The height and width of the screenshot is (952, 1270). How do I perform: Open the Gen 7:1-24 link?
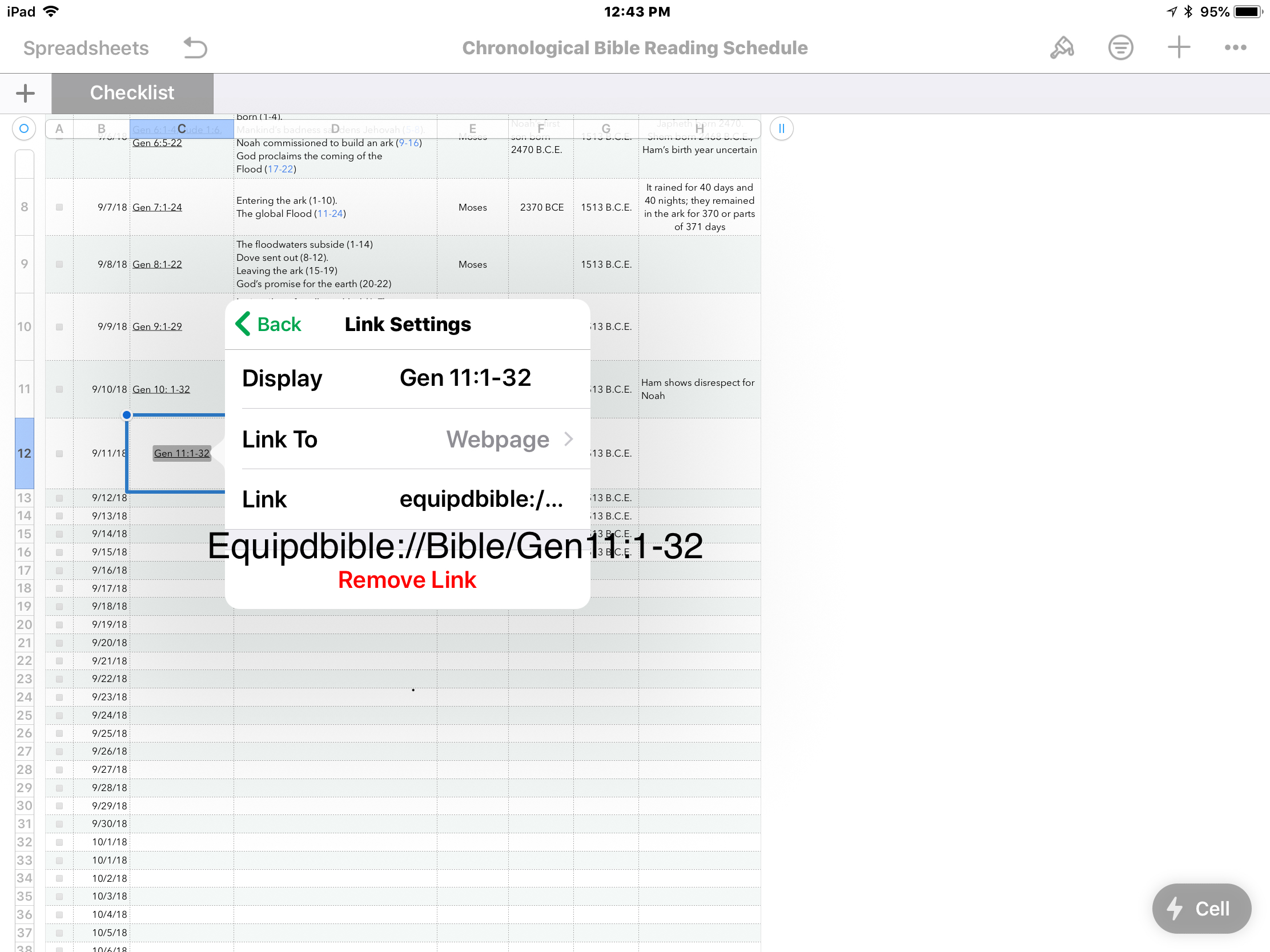(x=156, y=207)
